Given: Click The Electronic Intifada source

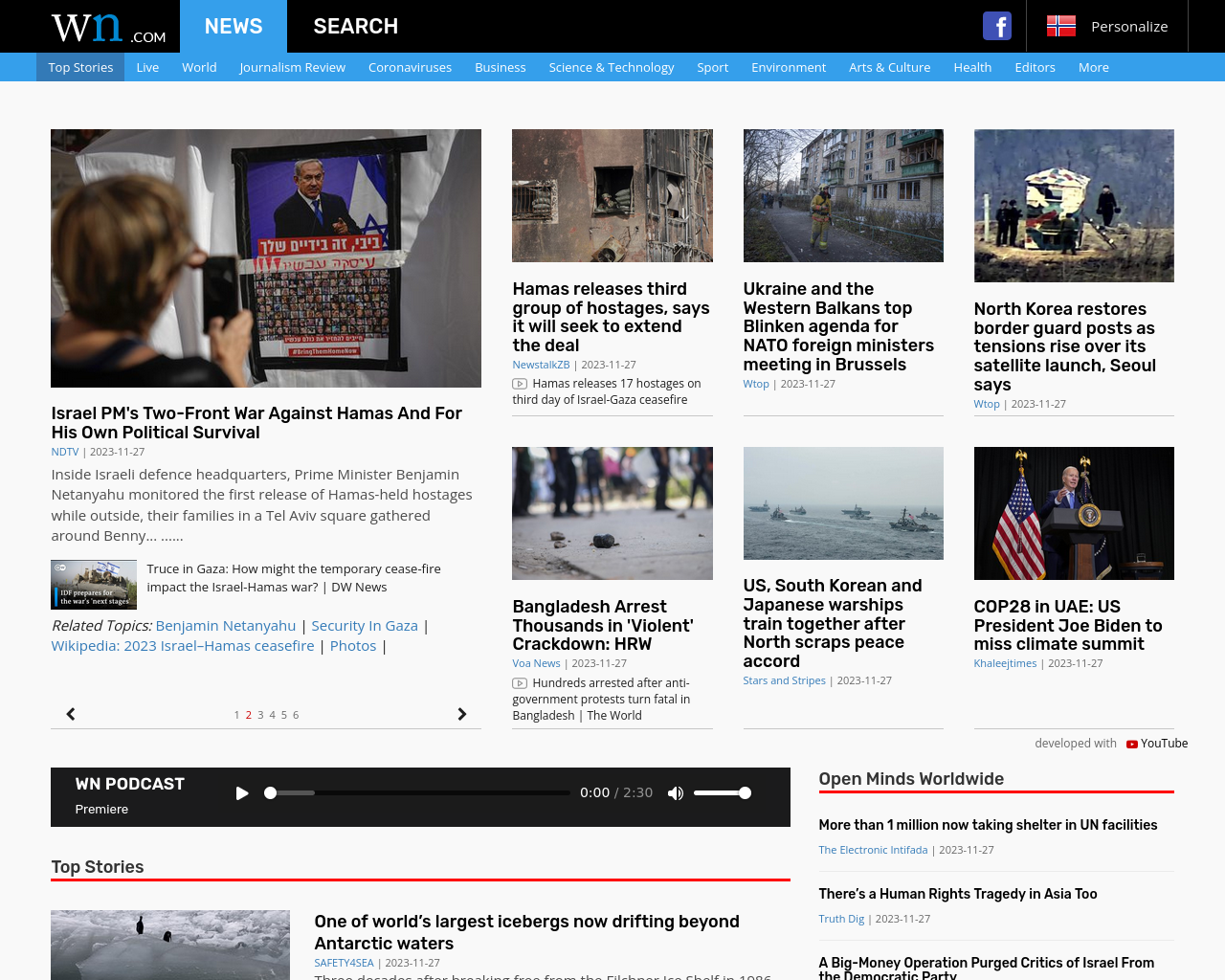Looking at the screenshot, I should 873,850.
